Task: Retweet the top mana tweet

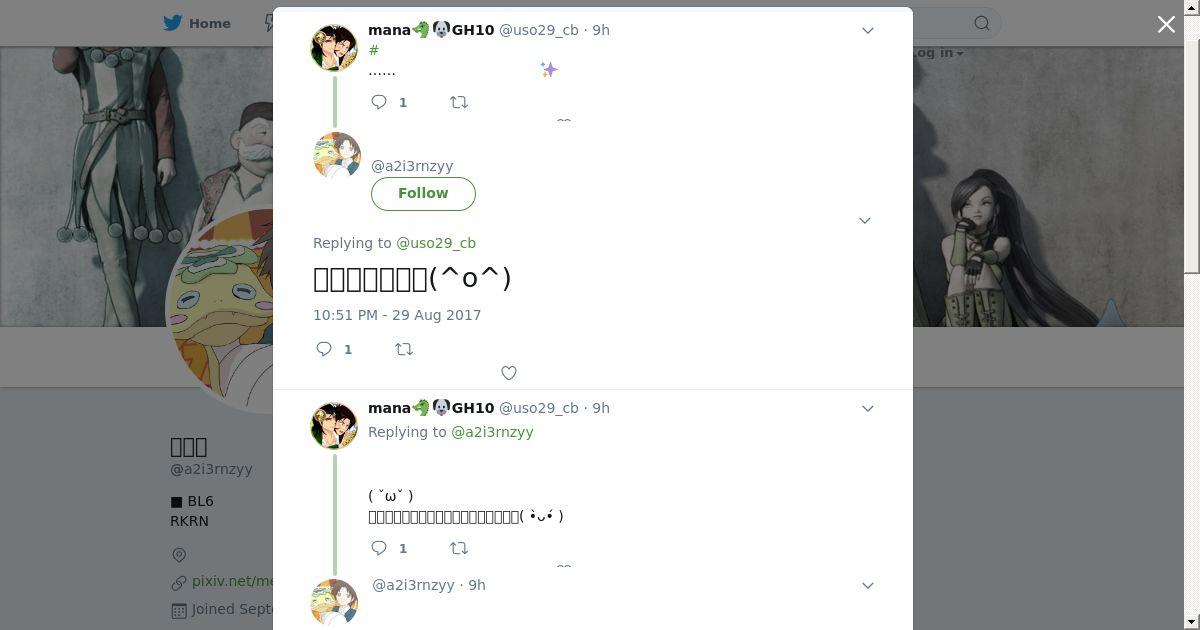Action: (x=459, y=102)
